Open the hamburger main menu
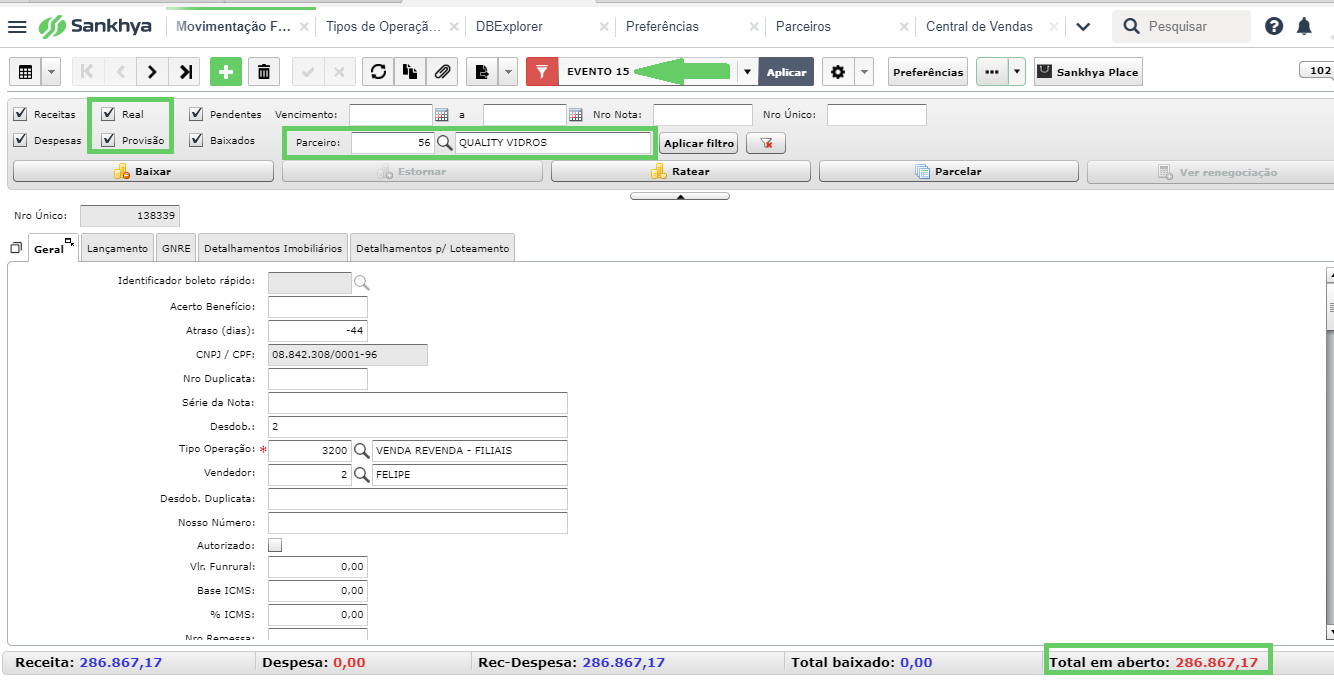Screen dimensions: 1334x680 [x=17, y=27]
